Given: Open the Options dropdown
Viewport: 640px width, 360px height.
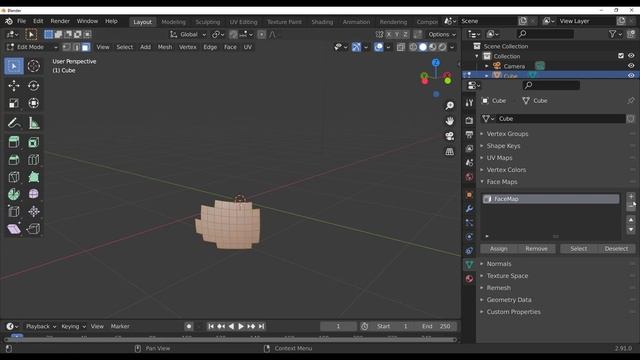Looking at the screenshot, I should (x=442, y=35).
